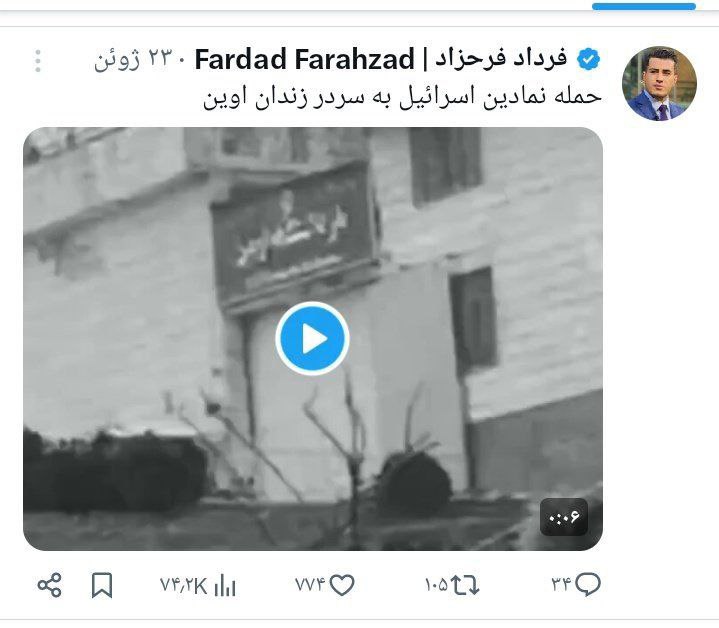The height and width of the screenshot is (628, 719).
Task: Click the video duration badge
Action: (564, 517)
